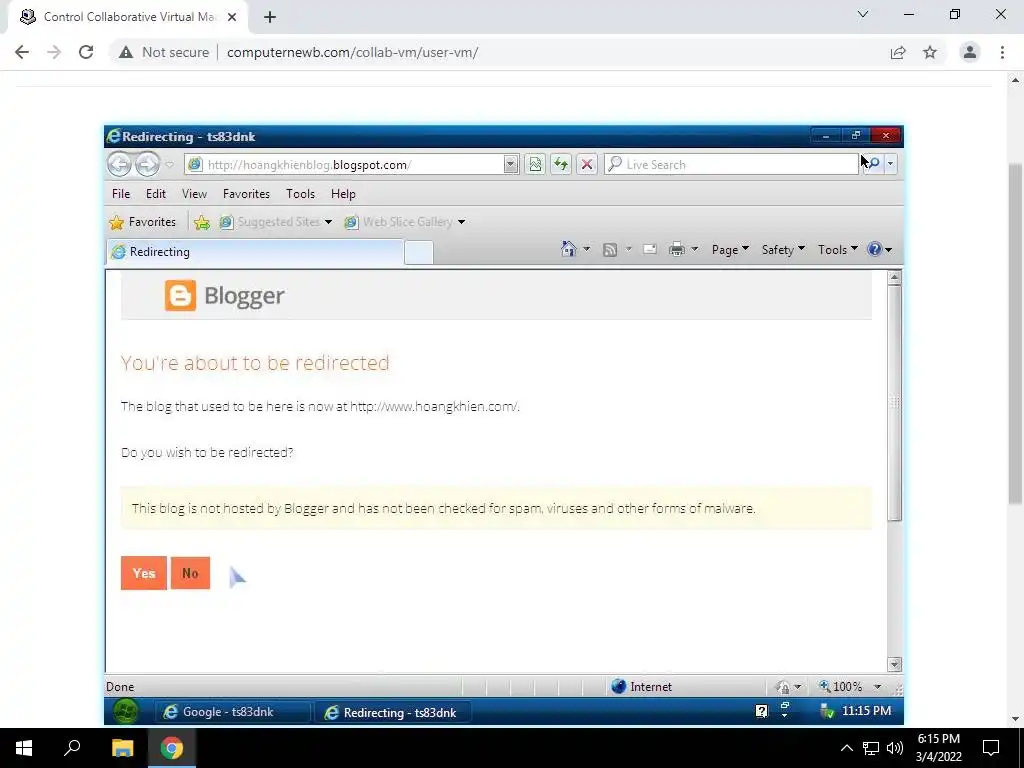Open Chrome taskbar icon
1024x768 pixels.
point(172,748)
